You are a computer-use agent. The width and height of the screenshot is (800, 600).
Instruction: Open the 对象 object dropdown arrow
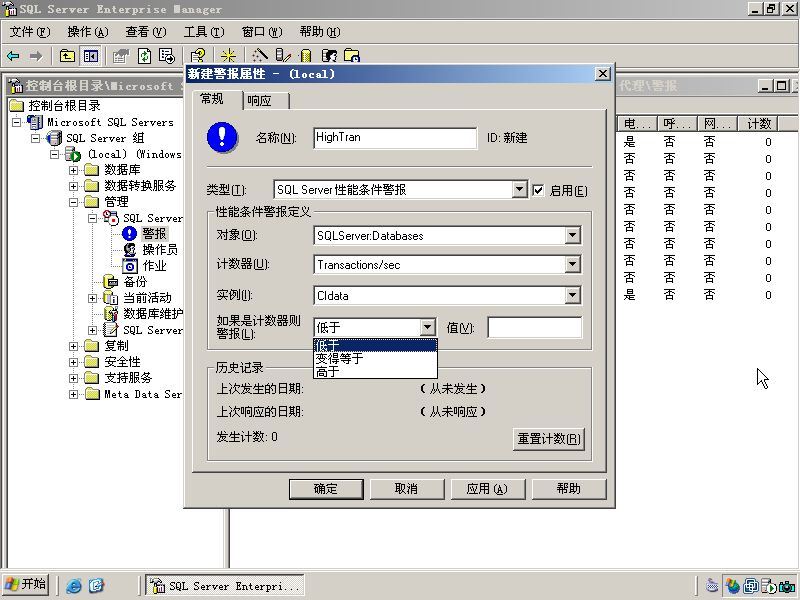[572, 235]
